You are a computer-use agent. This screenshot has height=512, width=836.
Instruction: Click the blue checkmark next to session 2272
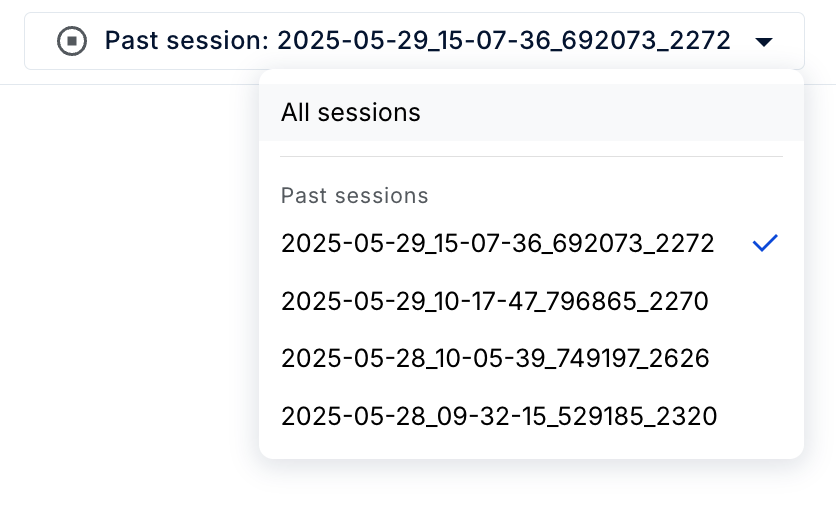point(765,243)
